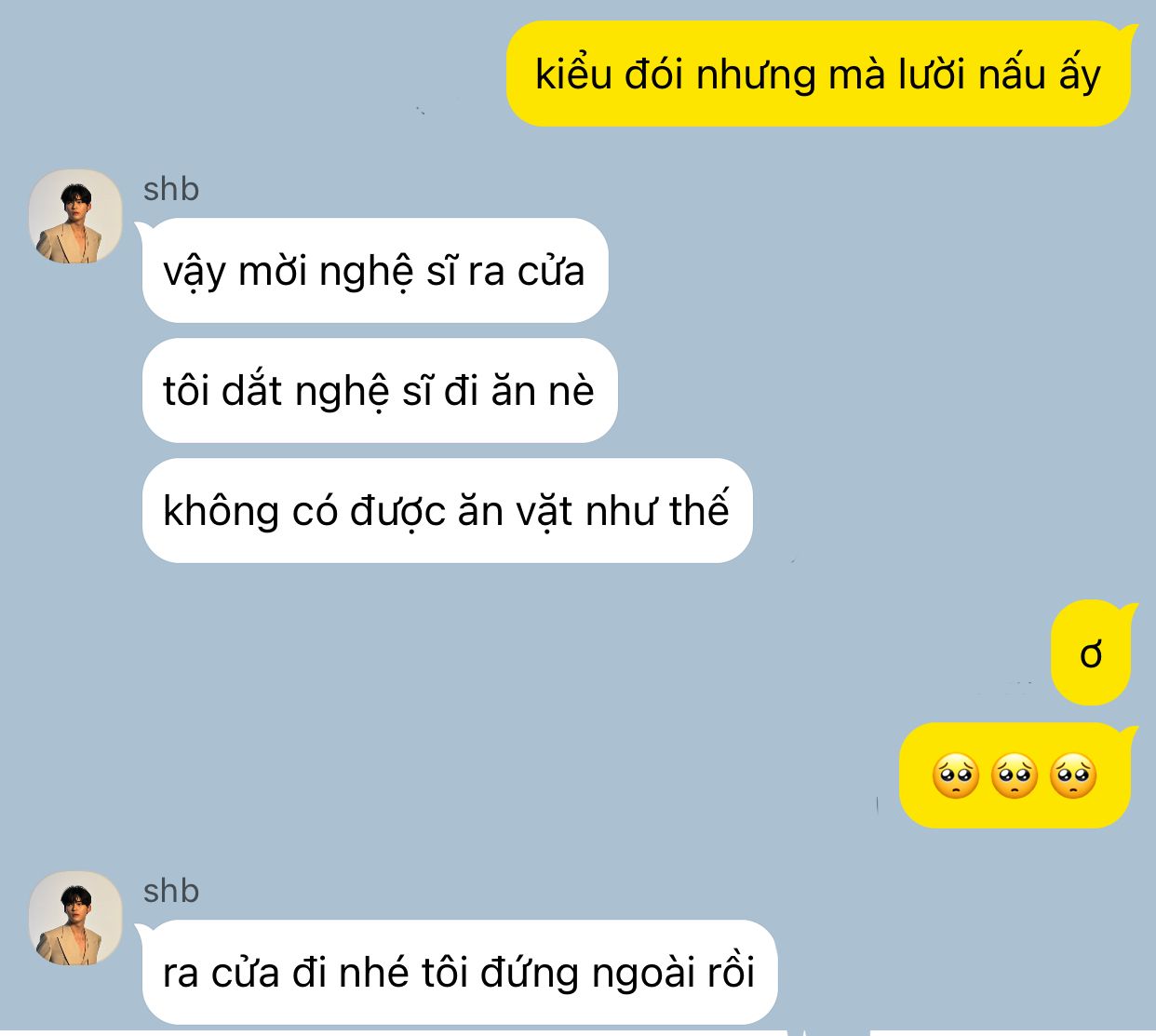Tap the short yellow 'ơ' bubble

pyautogui.click(x=1091, y=653)
